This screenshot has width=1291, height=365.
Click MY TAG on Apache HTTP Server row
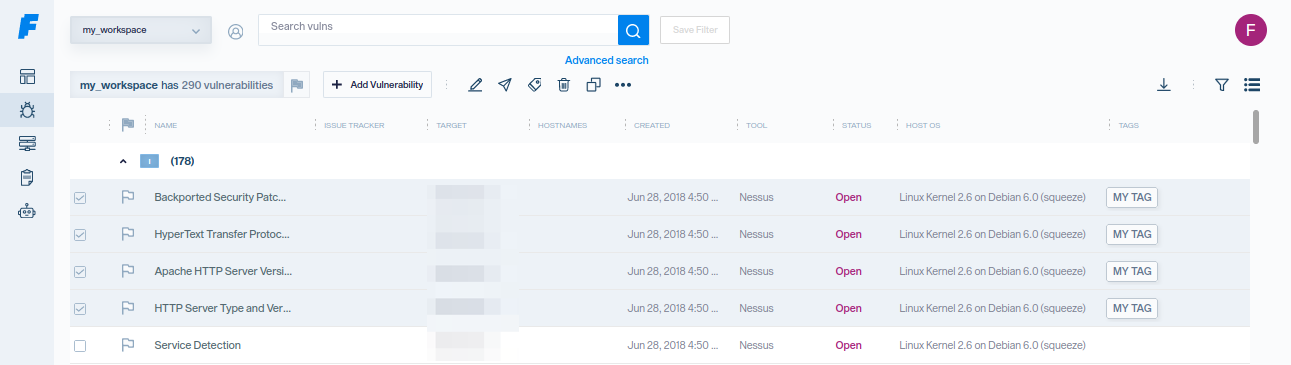[1132, 271]
